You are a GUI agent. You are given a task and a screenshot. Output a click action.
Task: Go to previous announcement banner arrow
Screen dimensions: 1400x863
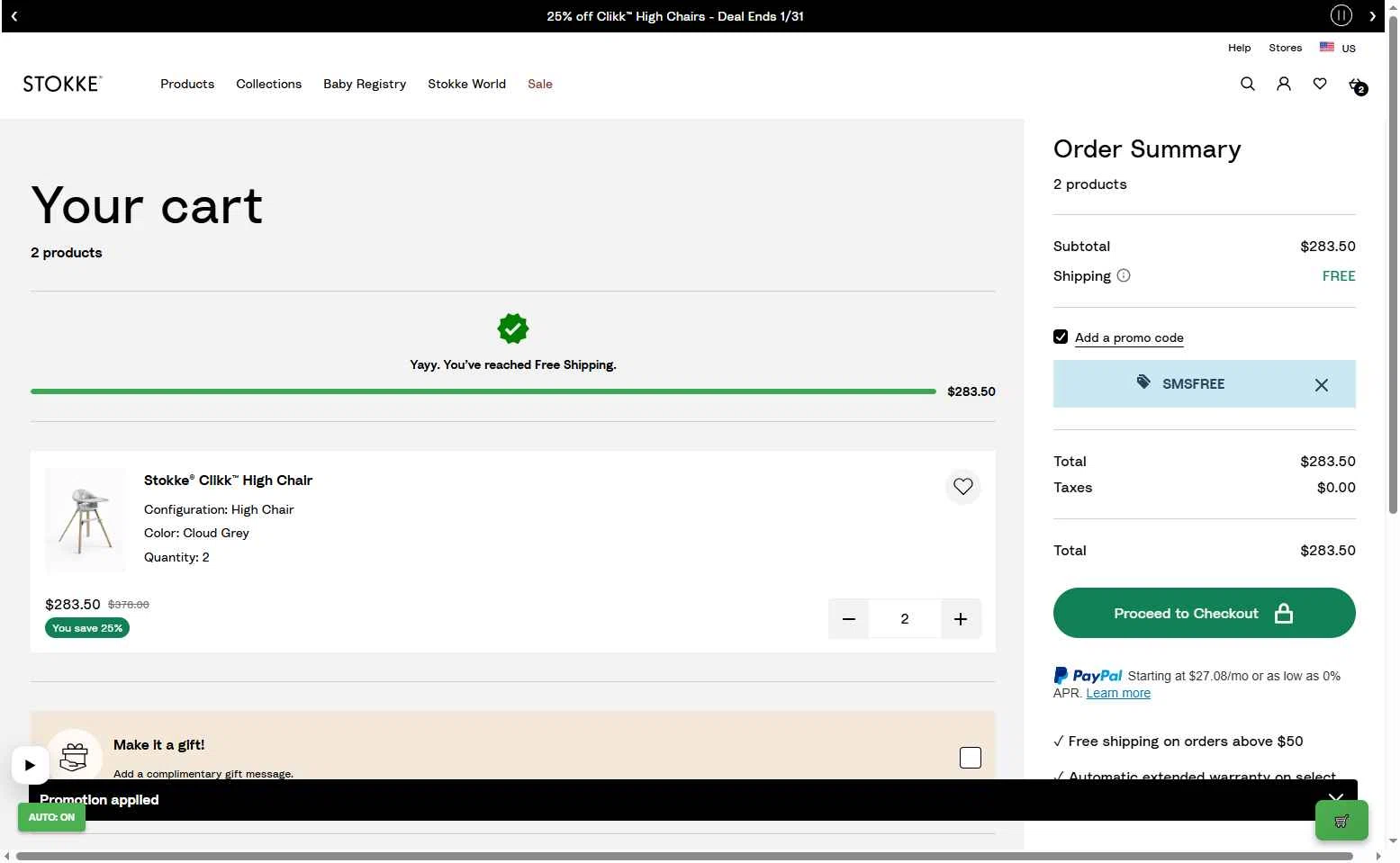click(x=14, y=16)
